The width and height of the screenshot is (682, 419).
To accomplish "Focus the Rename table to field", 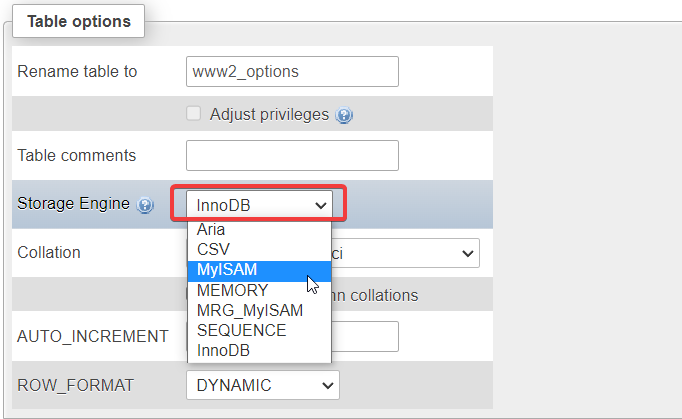I will coord(292,71).
